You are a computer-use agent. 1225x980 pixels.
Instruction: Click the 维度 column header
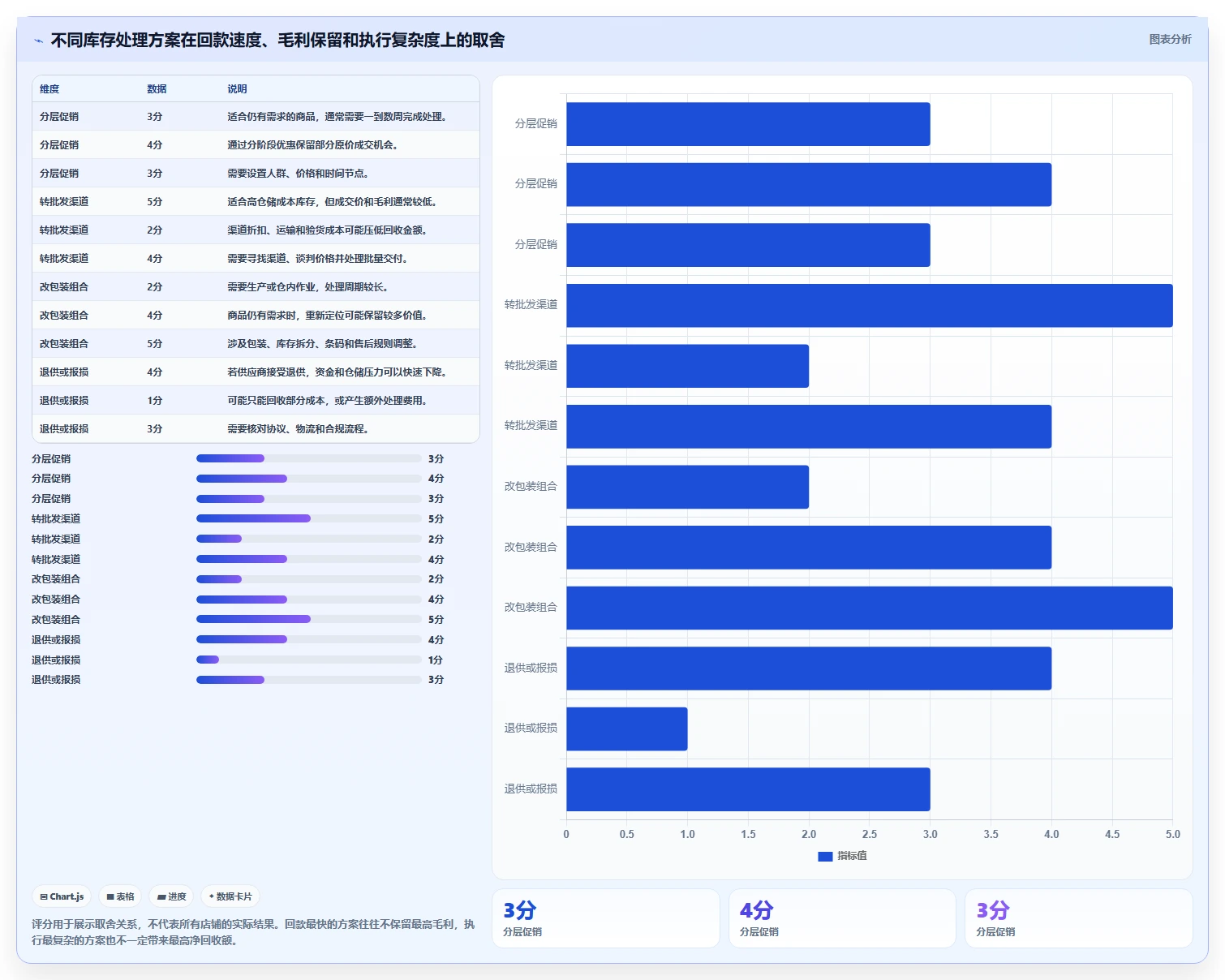pyautogui.click(x=49, y=89)
